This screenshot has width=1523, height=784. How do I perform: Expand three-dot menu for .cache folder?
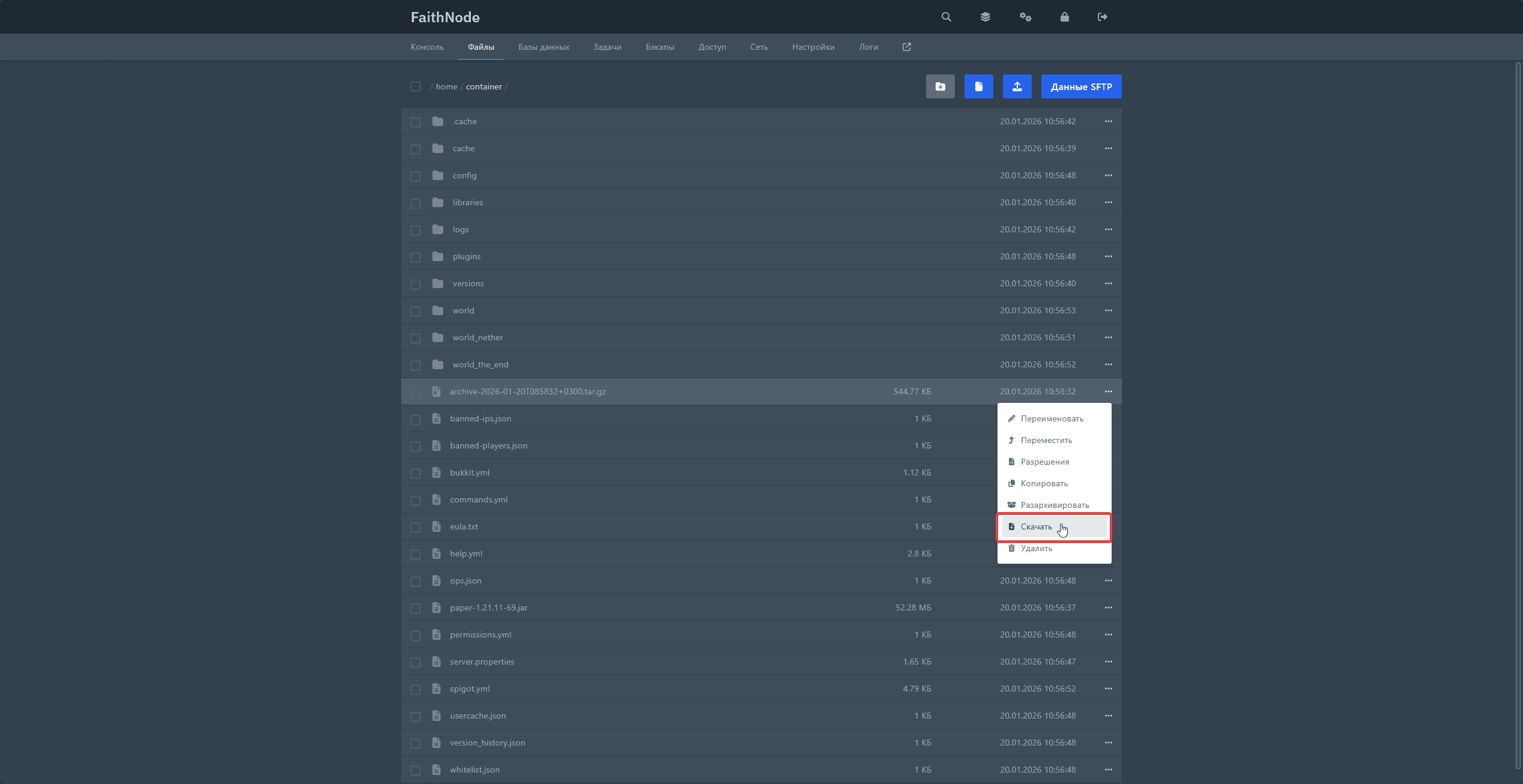1108,121
